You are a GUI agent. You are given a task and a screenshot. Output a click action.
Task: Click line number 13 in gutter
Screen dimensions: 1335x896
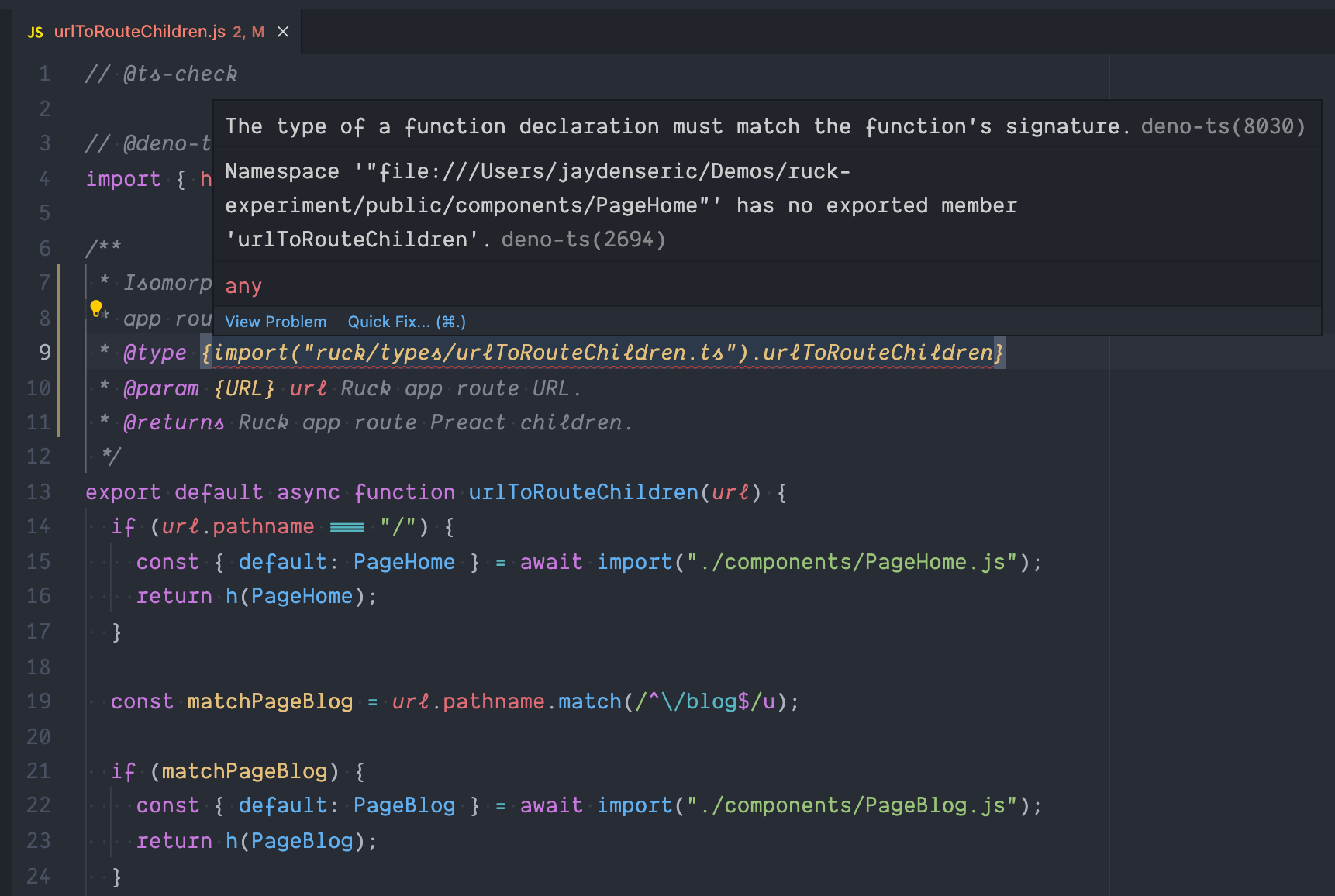[39, 492]
